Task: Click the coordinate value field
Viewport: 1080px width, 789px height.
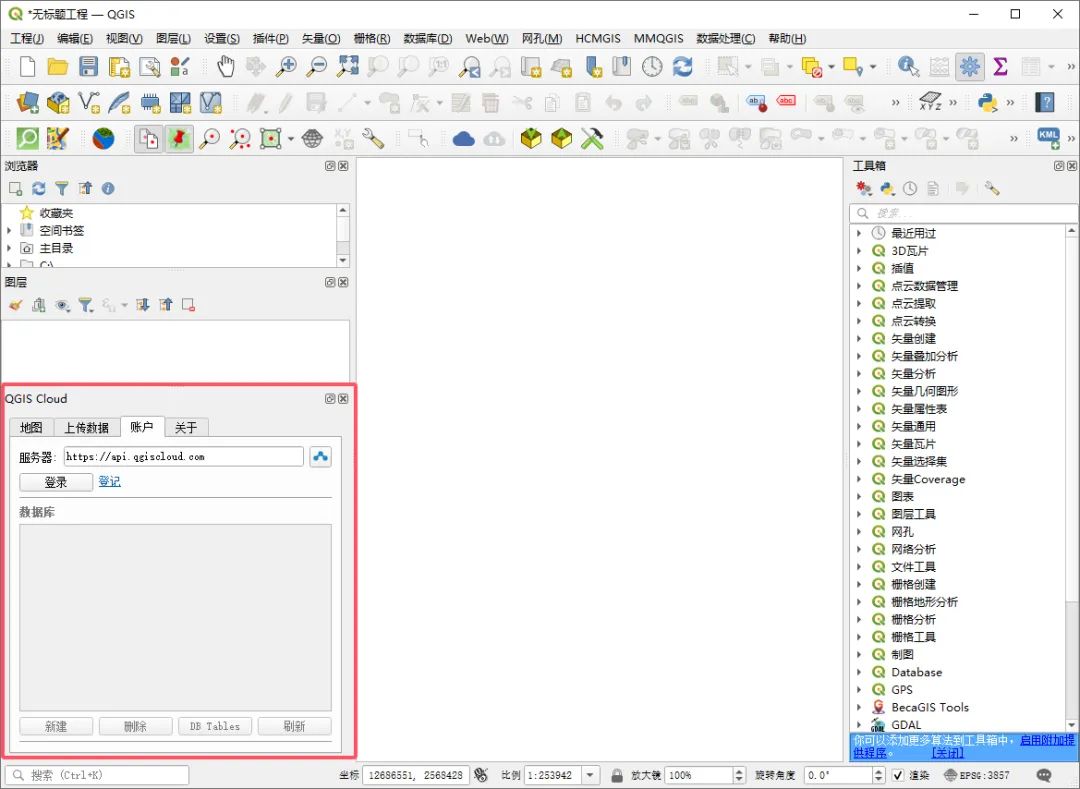Action: pos(415,775)
